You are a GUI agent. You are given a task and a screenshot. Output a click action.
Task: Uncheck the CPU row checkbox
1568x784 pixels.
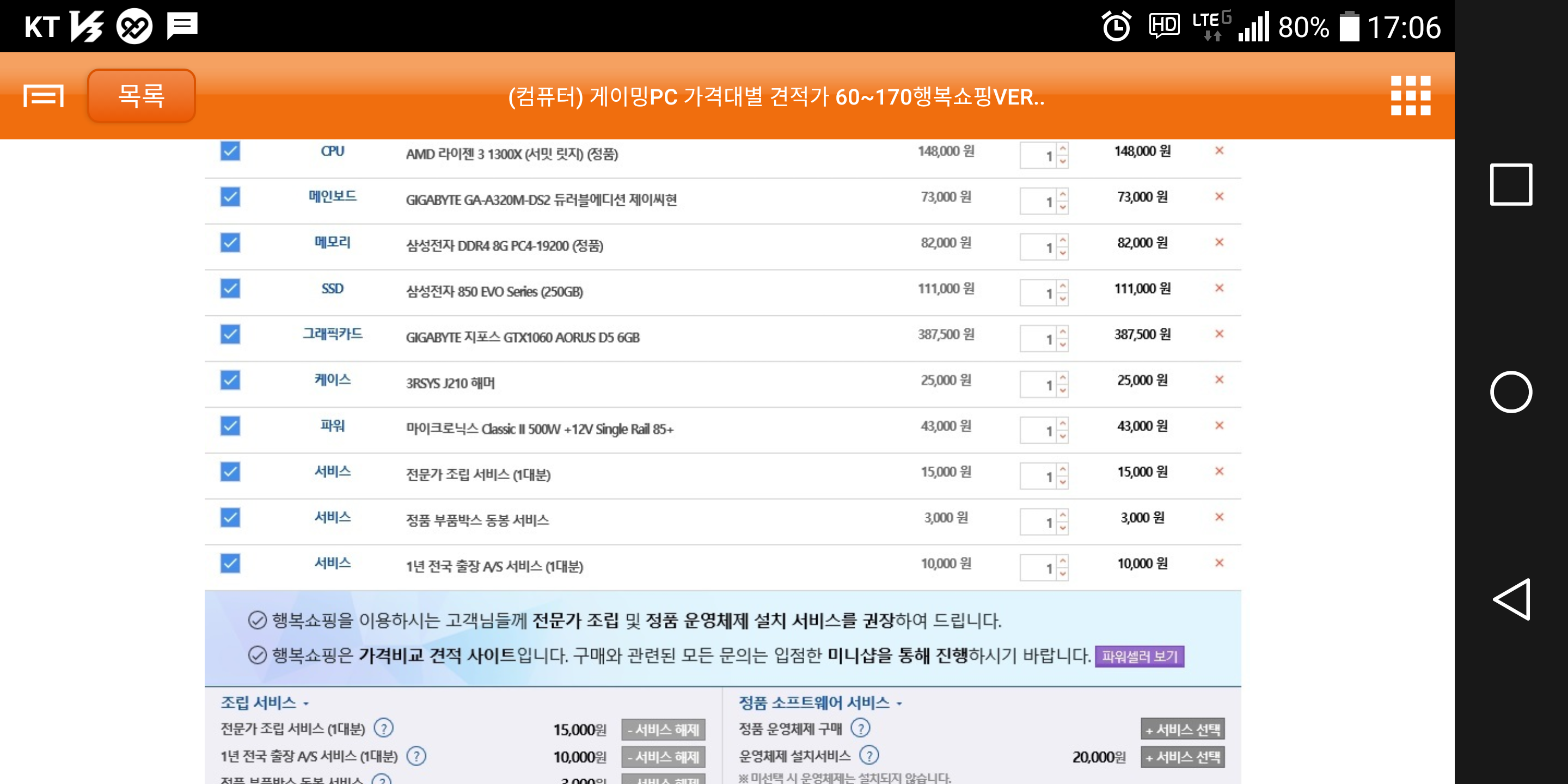[230, 150]
